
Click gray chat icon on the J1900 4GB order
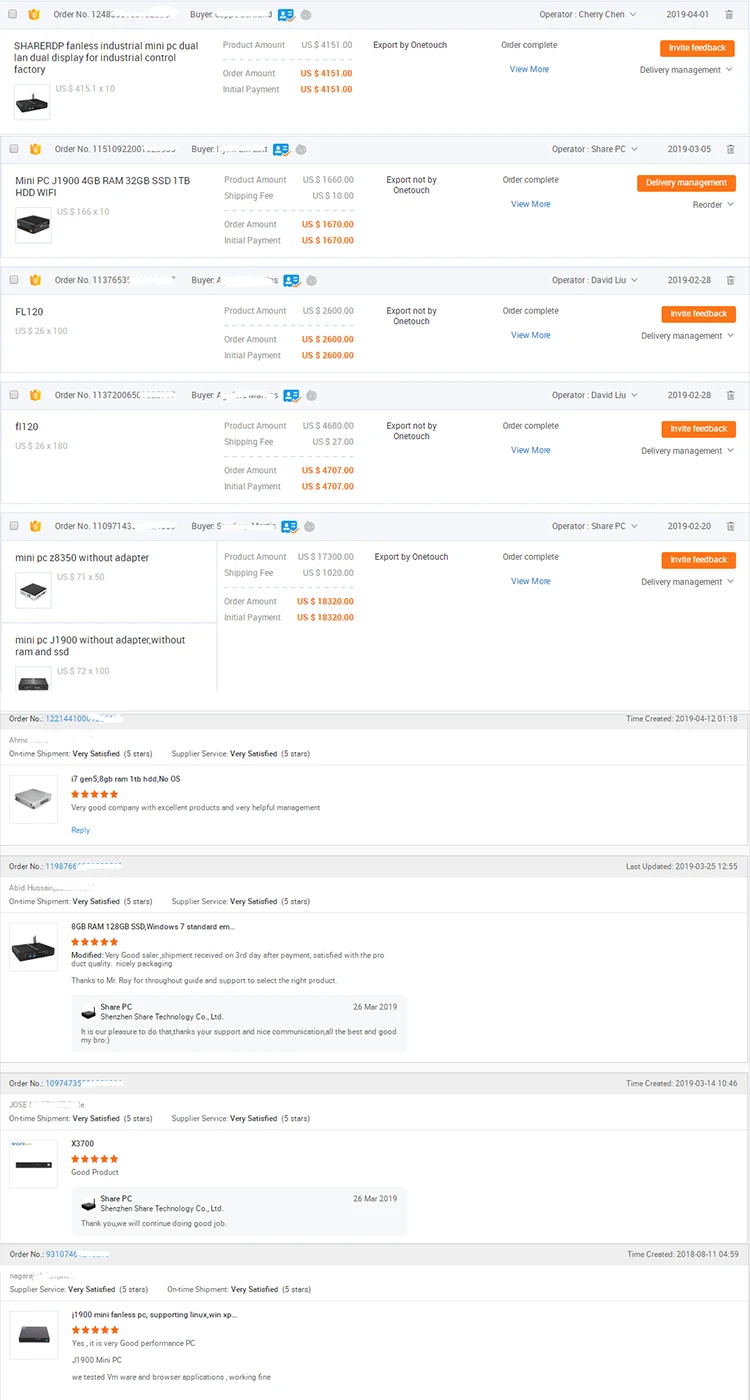pos(300,149)
